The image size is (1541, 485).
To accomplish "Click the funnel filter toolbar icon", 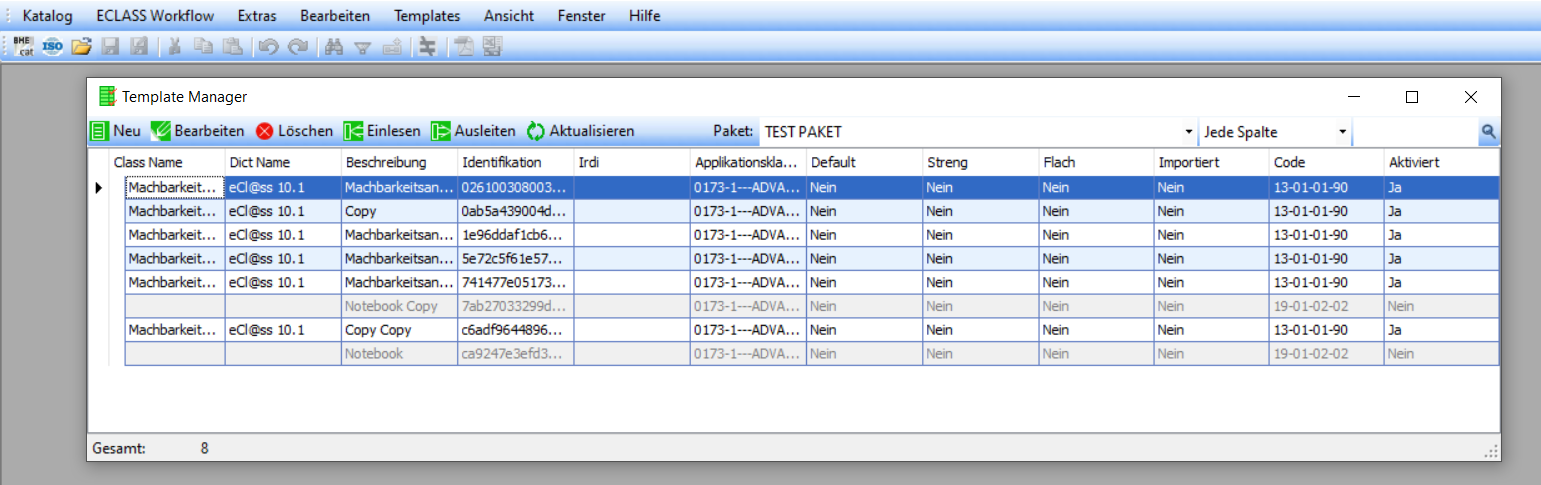I will tap(363, 46).
